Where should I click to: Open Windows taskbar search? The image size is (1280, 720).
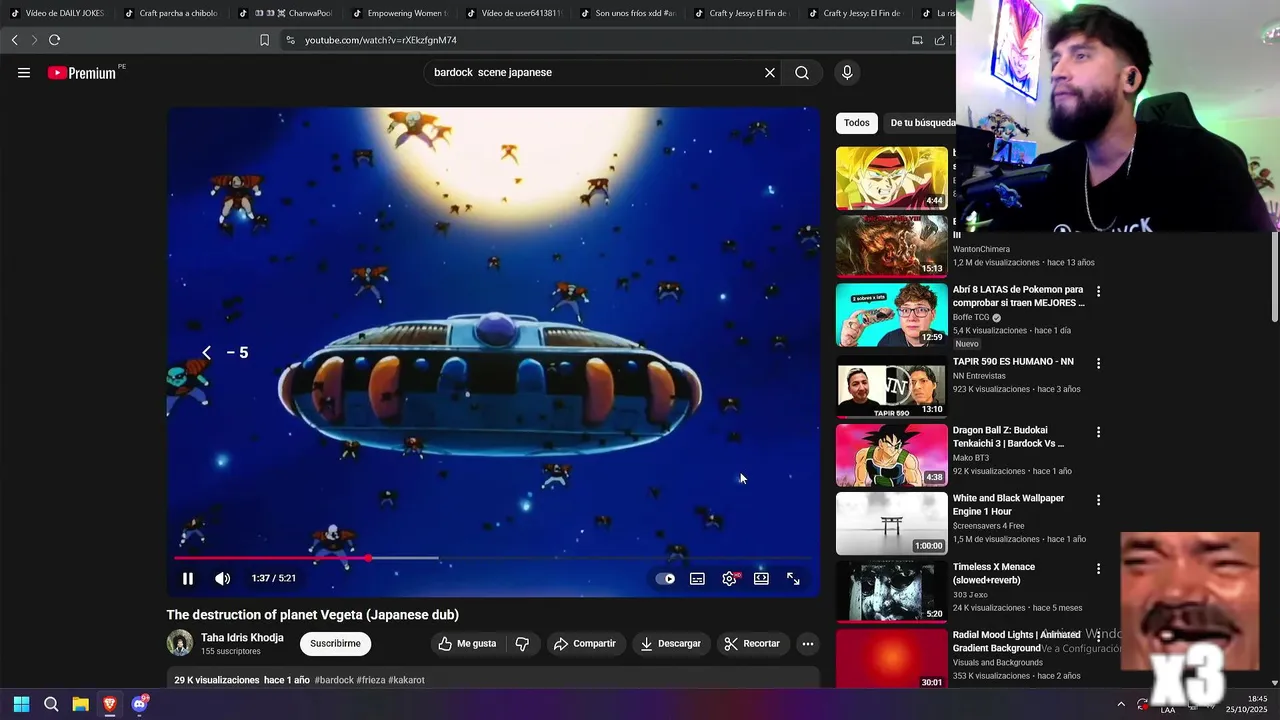click(x=51, y=704)
